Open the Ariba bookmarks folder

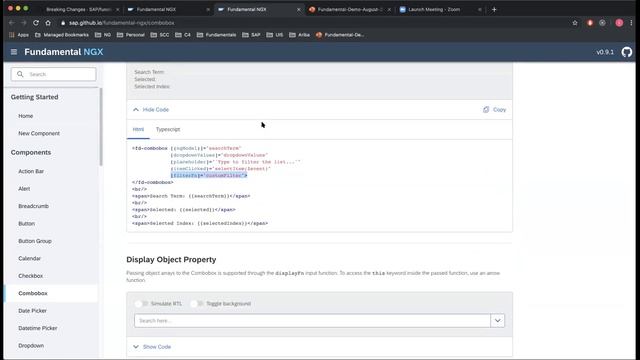(x=300, y=35)
